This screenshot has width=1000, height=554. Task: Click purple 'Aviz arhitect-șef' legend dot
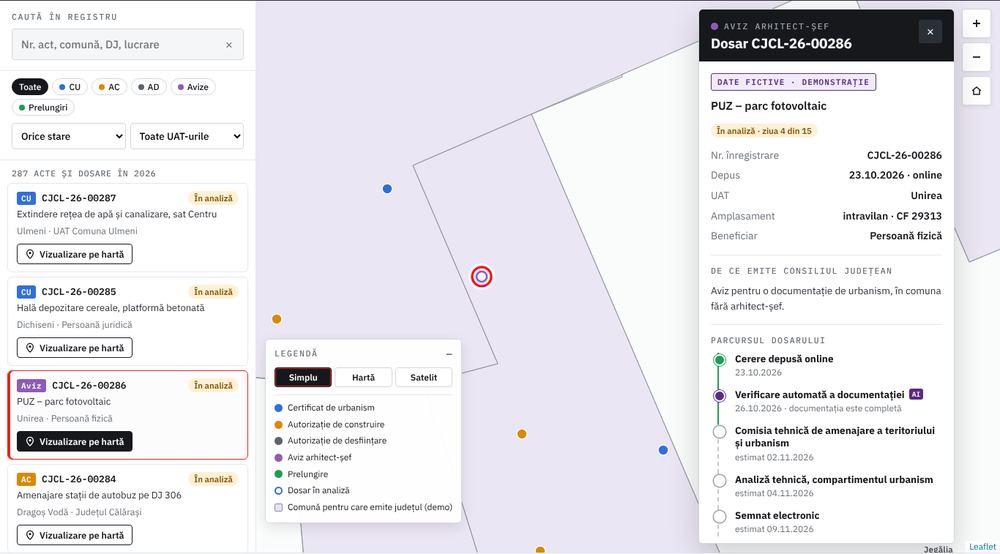coord(279,458)
